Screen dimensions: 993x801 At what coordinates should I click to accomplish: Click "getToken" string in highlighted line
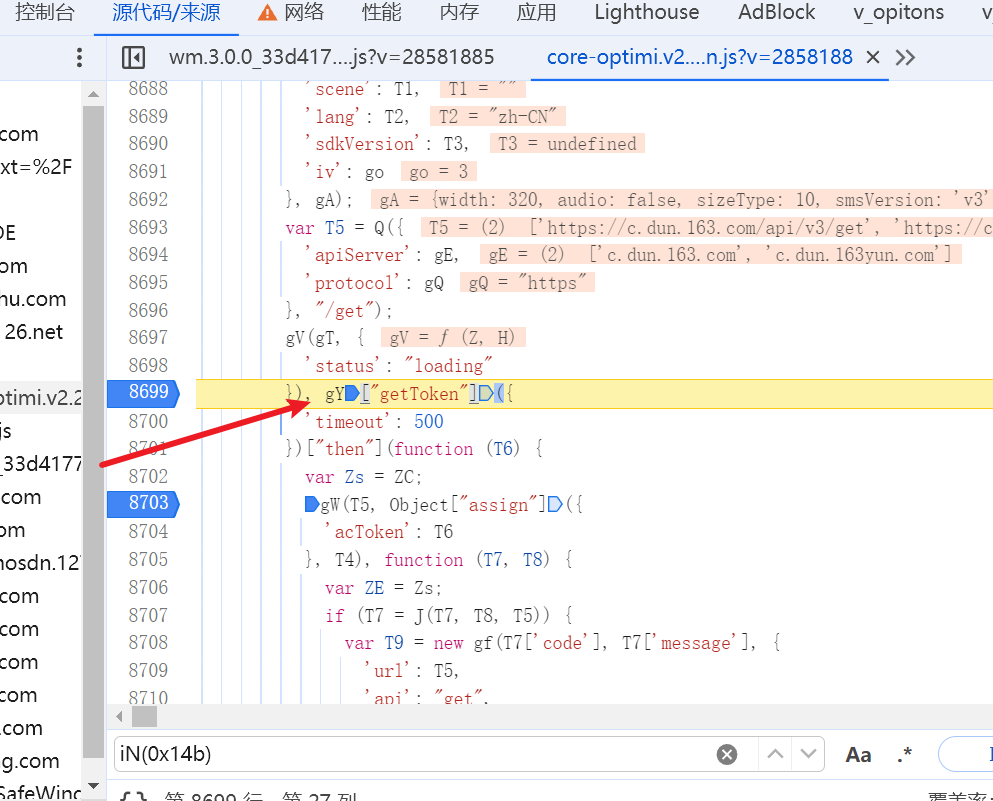point(419,394)
